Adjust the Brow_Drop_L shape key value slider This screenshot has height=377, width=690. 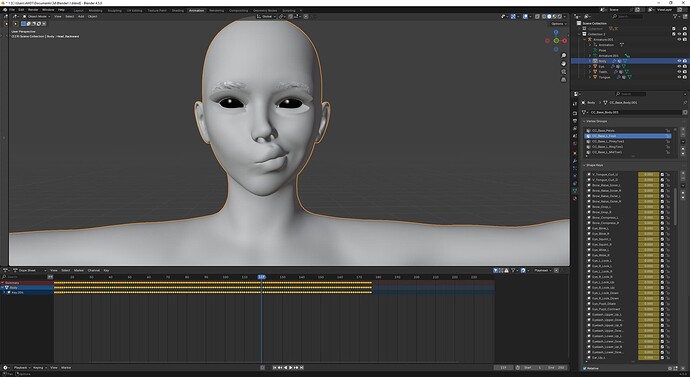point(648,207)
